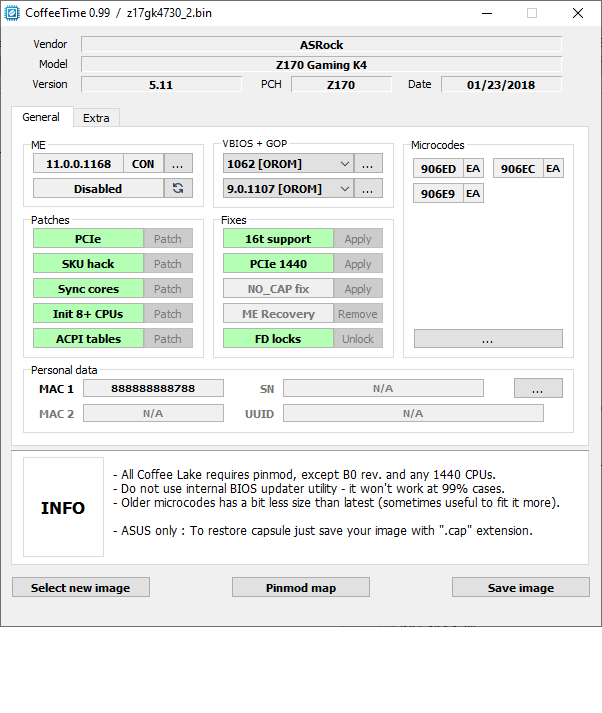Screen dimensions: 602x713
Task: Click the INFO box
Action: point(63,507)
